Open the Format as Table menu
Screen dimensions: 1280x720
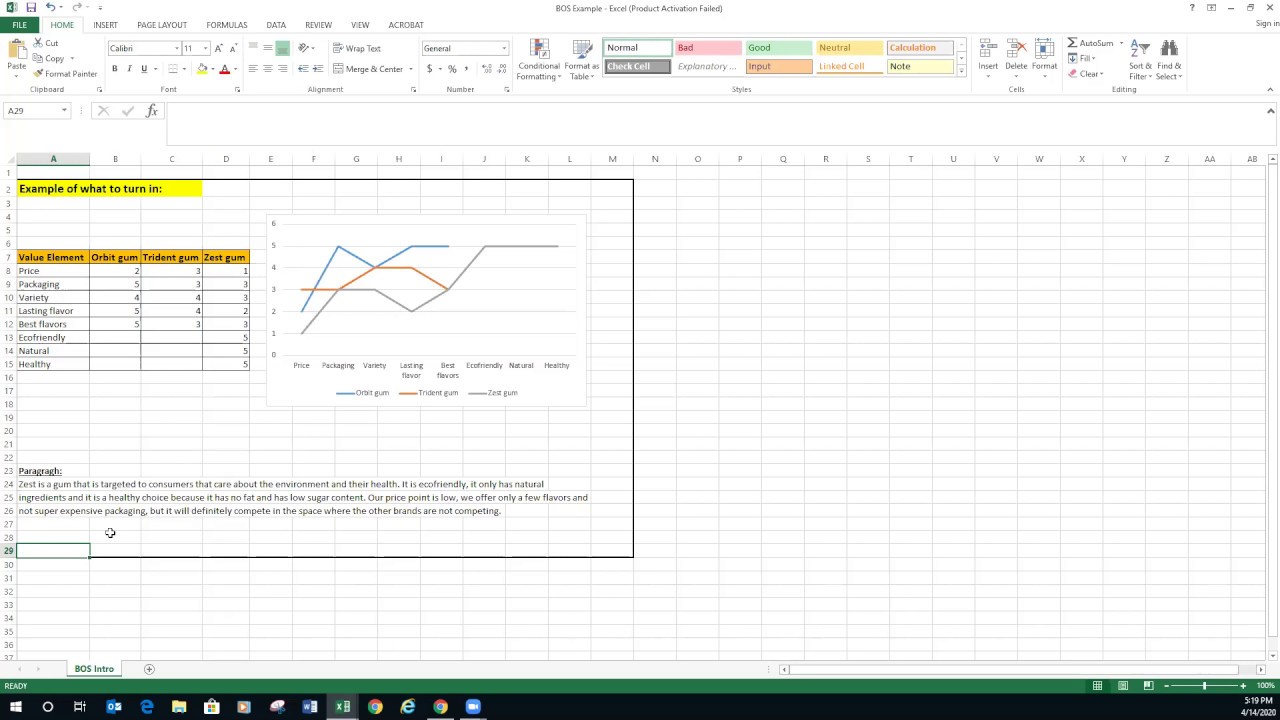[x=582, y=61]
